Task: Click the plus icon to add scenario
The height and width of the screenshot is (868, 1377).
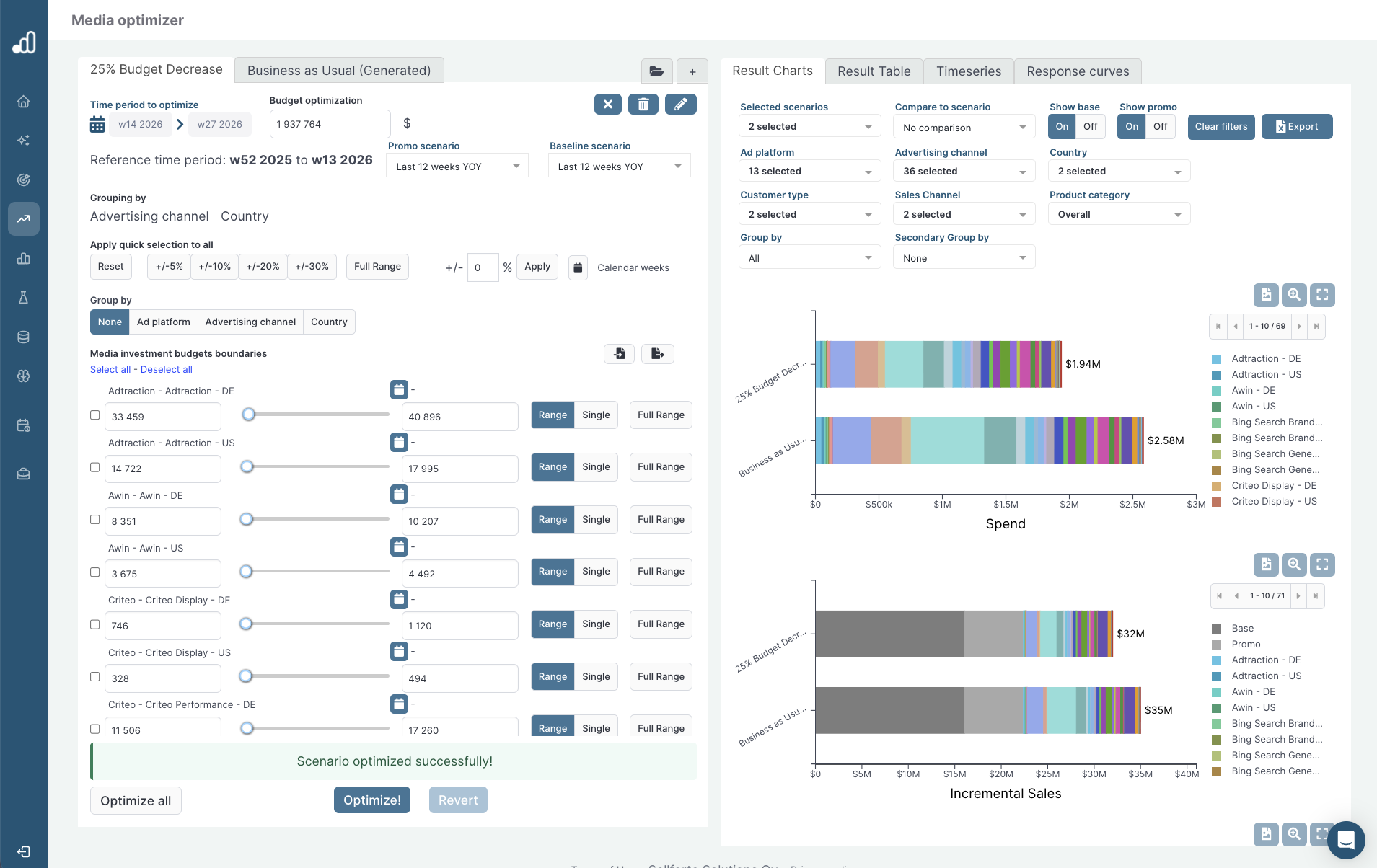Action: click(692, 71)
